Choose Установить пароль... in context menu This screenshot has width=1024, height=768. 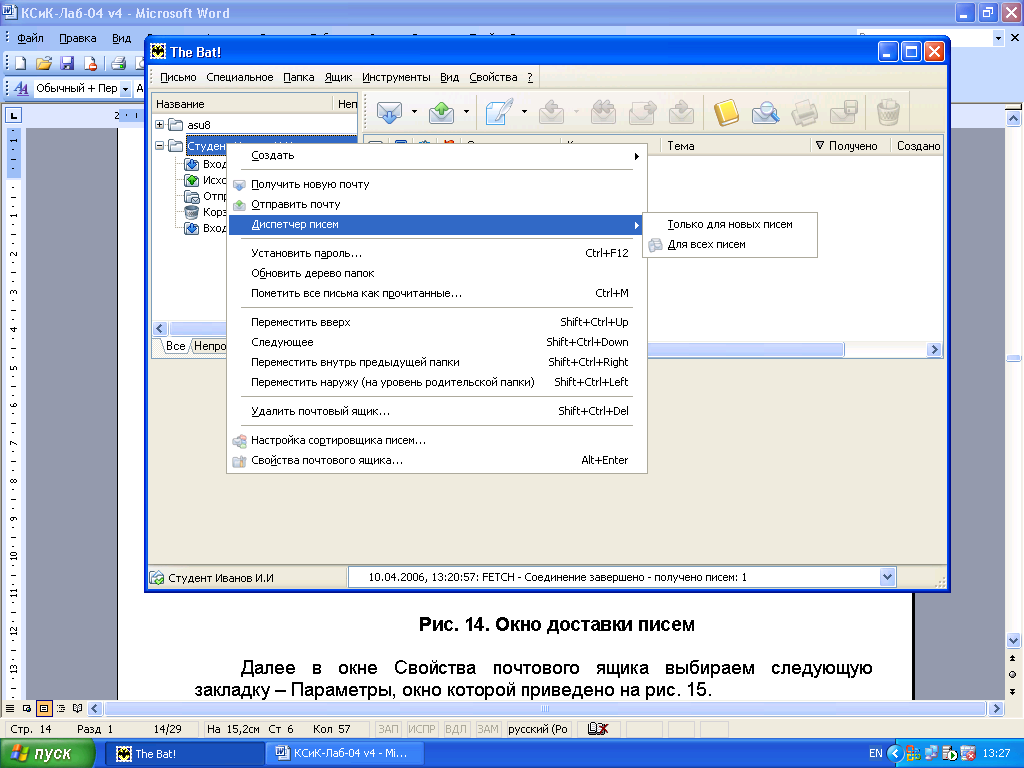point(437,253)
